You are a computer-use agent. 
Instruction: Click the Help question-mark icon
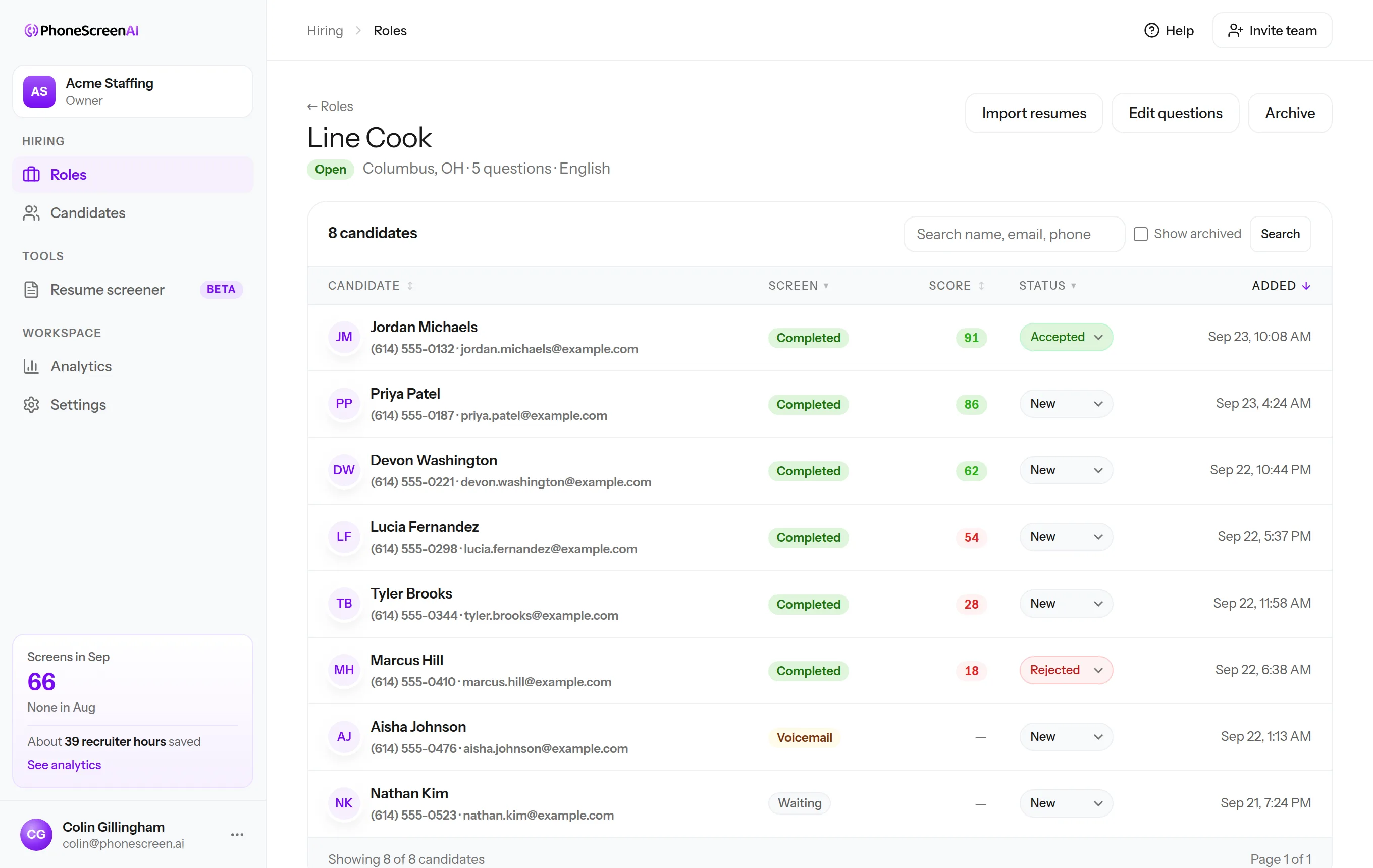(x=1151, y=30)
